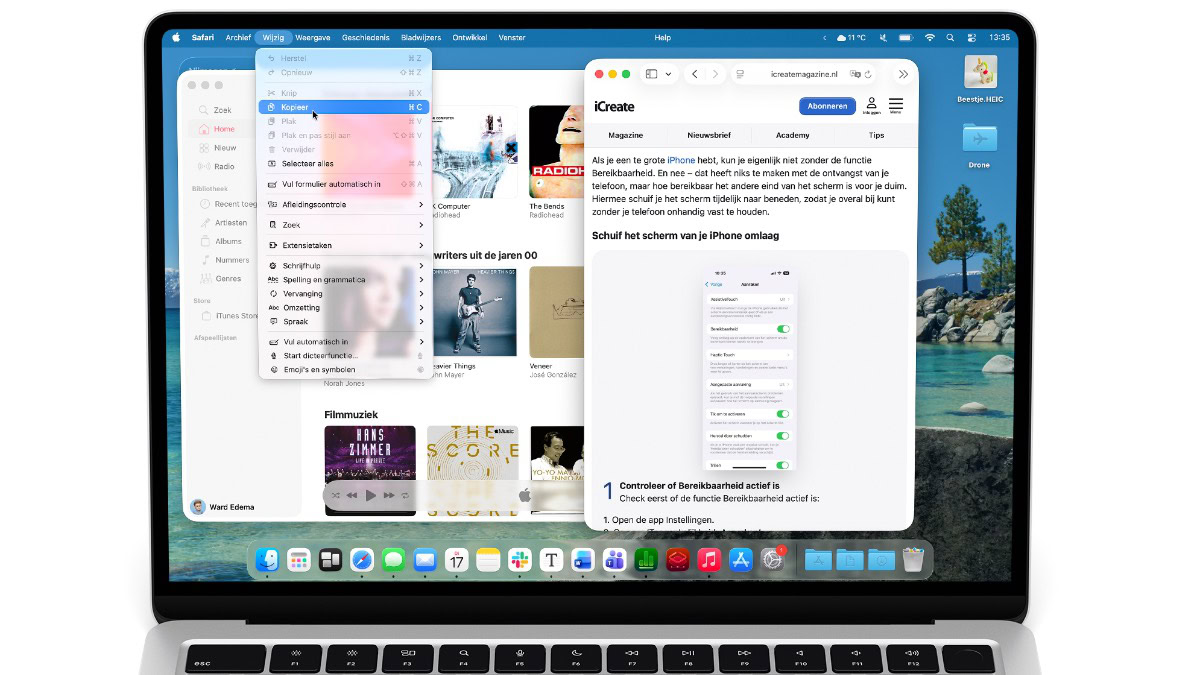Click the icreatemagazine.nl address field
Screen dimensions: 1200x675
(804, 74)
